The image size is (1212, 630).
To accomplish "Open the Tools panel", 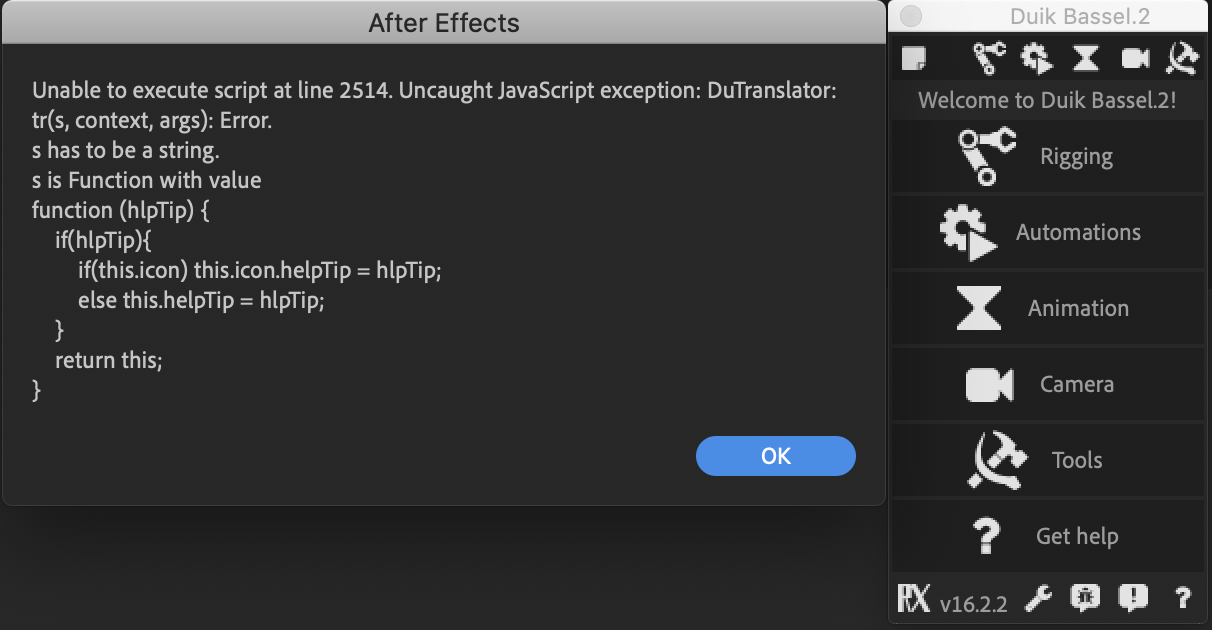I will point(1047,460).
